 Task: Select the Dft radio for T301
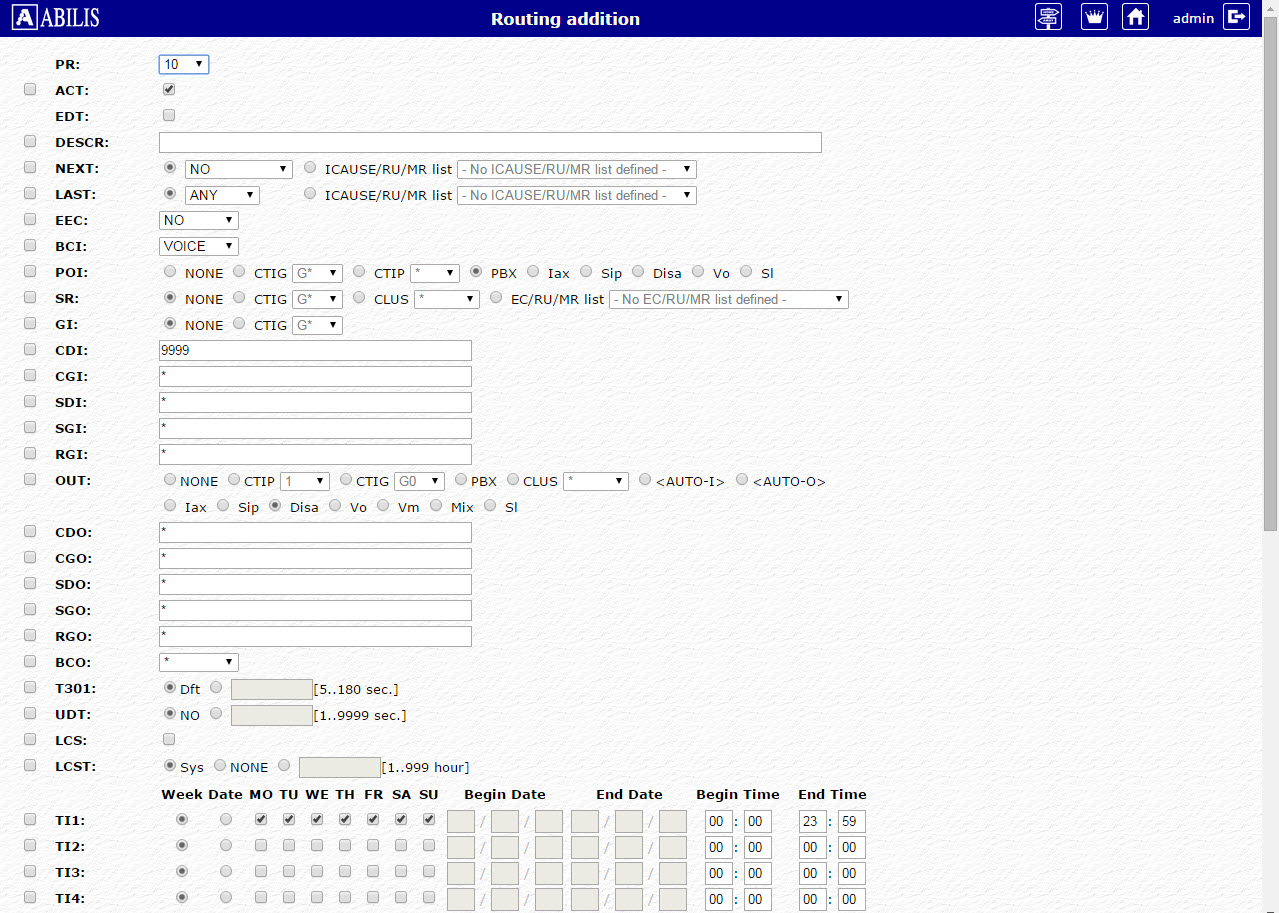click(x=170, y=687)
